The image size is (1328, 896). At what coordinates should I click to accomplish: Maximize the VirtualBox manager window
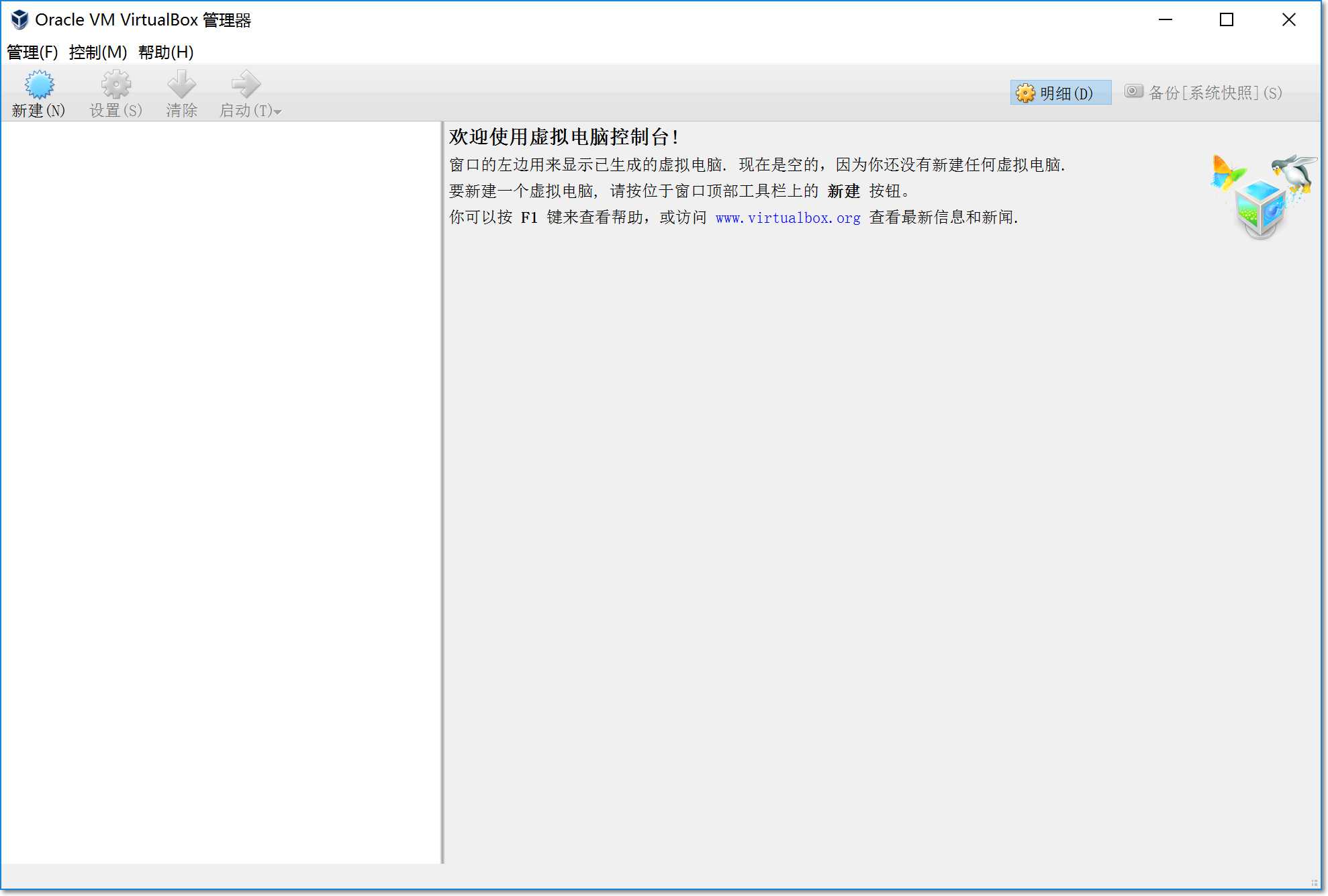1227,20
